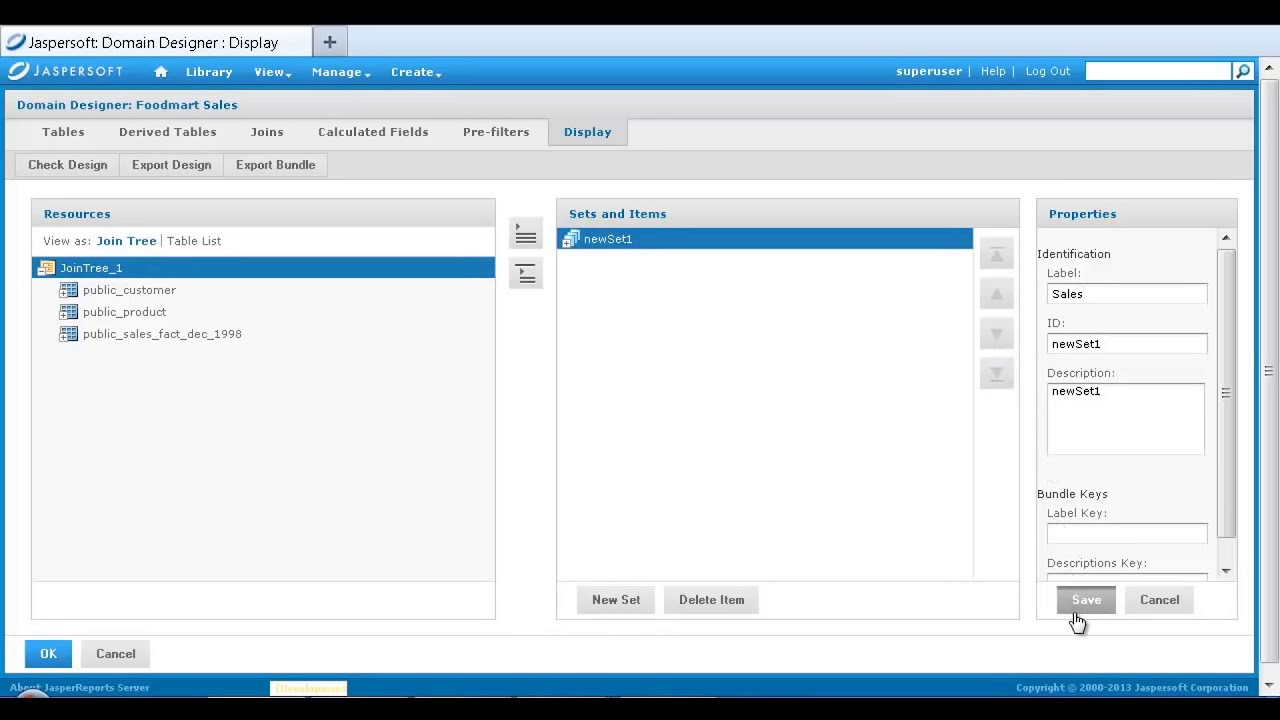The height and width of the screenshot is (720, 1280).
Task: Click the superuser link
Action: 929,71
